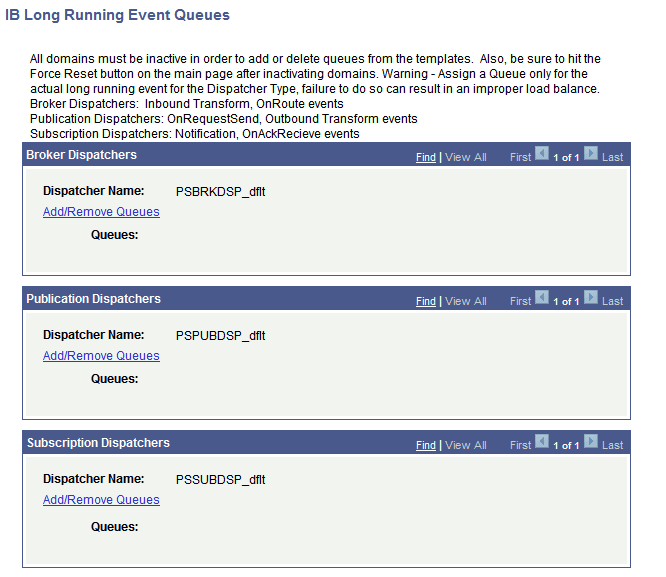This screenshot has width=666, height=577.
Task: Click First in Subscription Dispatchers header
Action: click(x=520, y=445)
